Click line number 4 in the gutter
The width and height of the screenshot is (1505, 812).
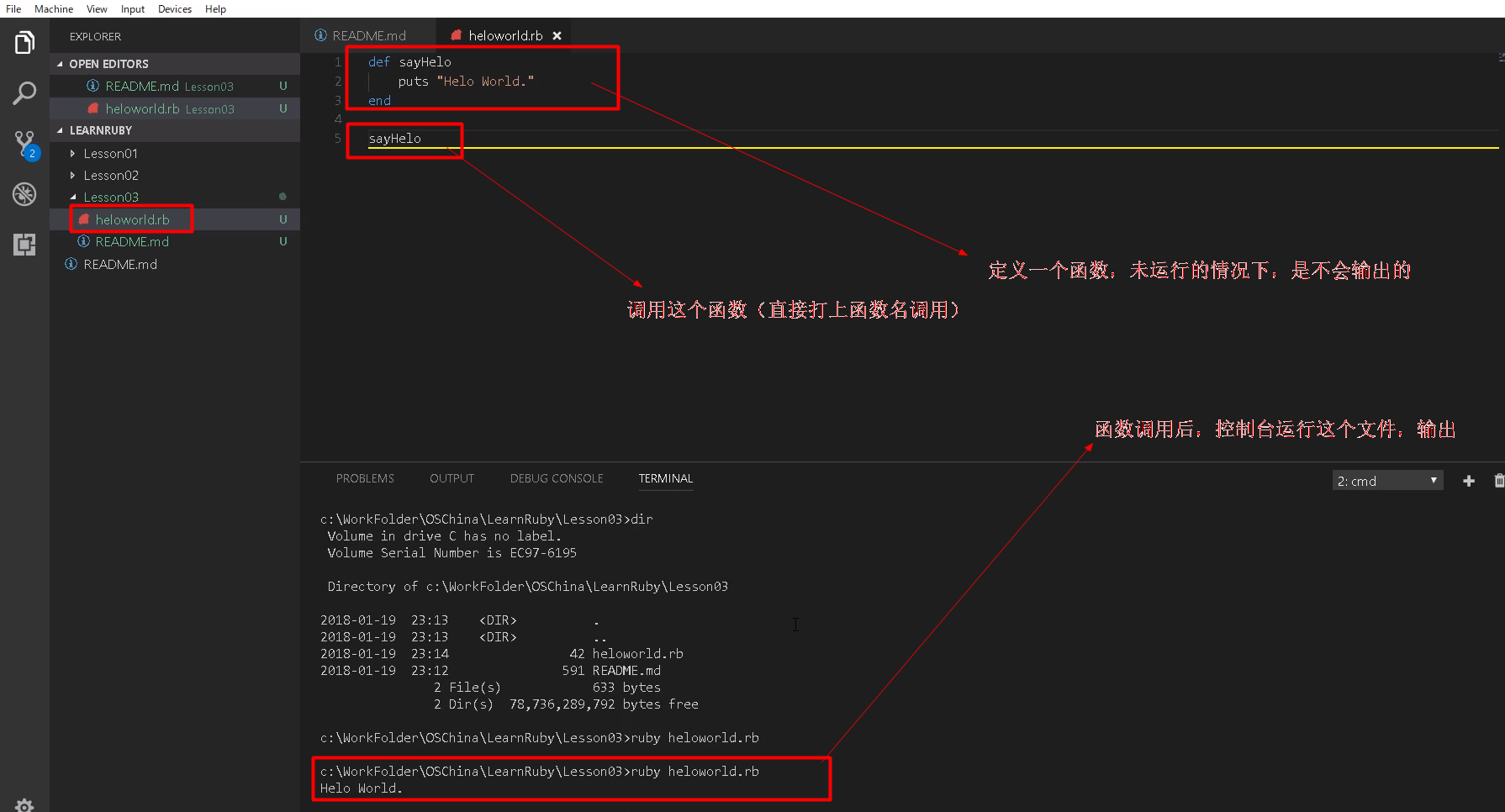[338, 119]
